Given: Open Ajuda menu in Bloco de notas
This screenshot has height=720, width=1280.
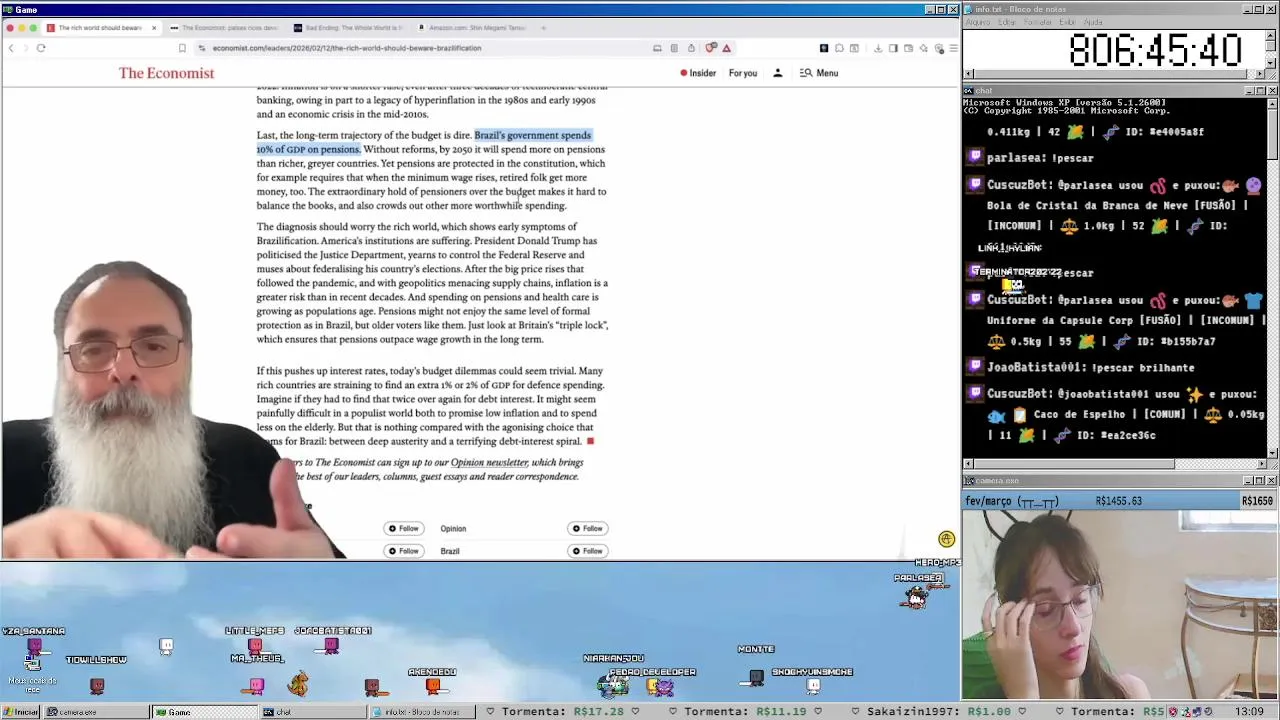Looking at the screenshot, I should point(1094,22).
